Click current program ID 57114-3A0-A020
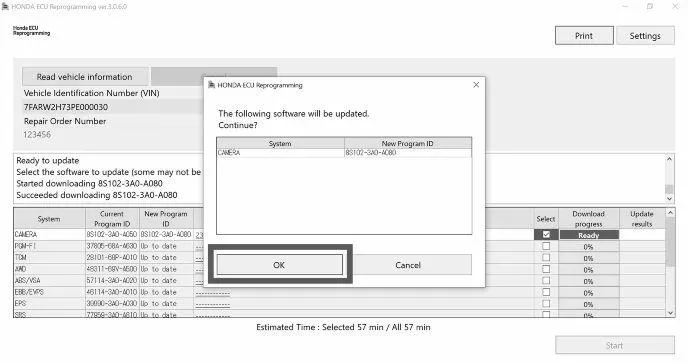Viewport: 688px width, 363px height. click(x=112, y=280)
